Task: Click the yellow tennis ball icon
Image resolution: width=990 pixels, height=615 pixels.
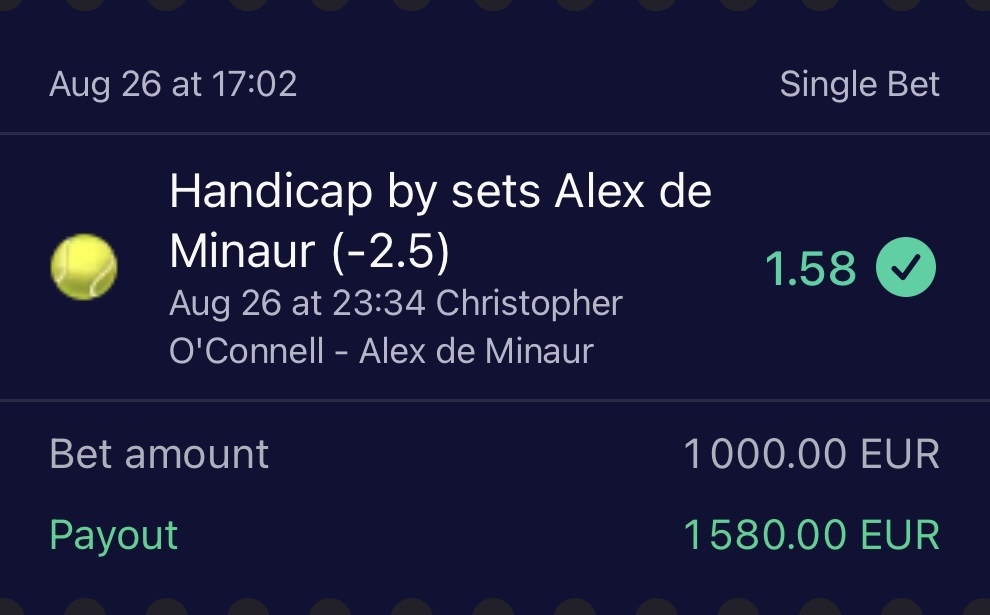Action: [x=84, y=267]
